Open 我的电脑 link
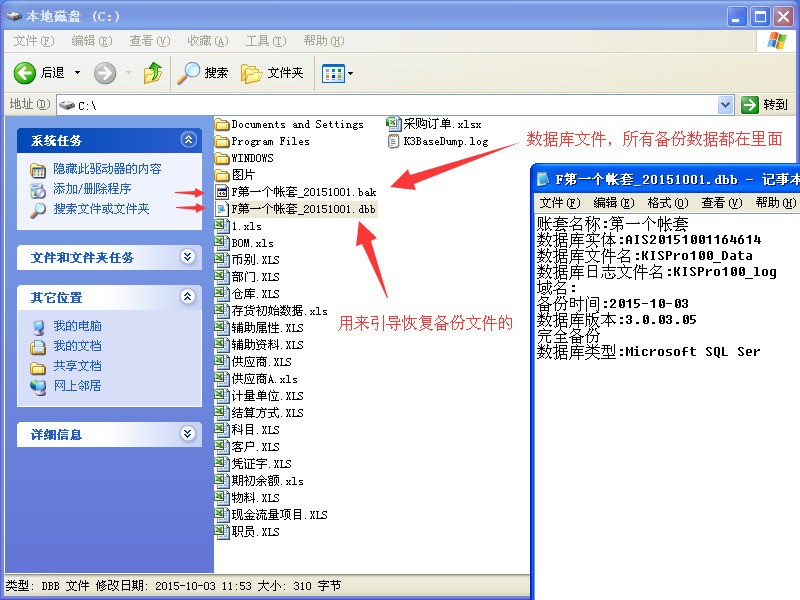The width and height of the screenshot is (800, 600). [78, 326]
